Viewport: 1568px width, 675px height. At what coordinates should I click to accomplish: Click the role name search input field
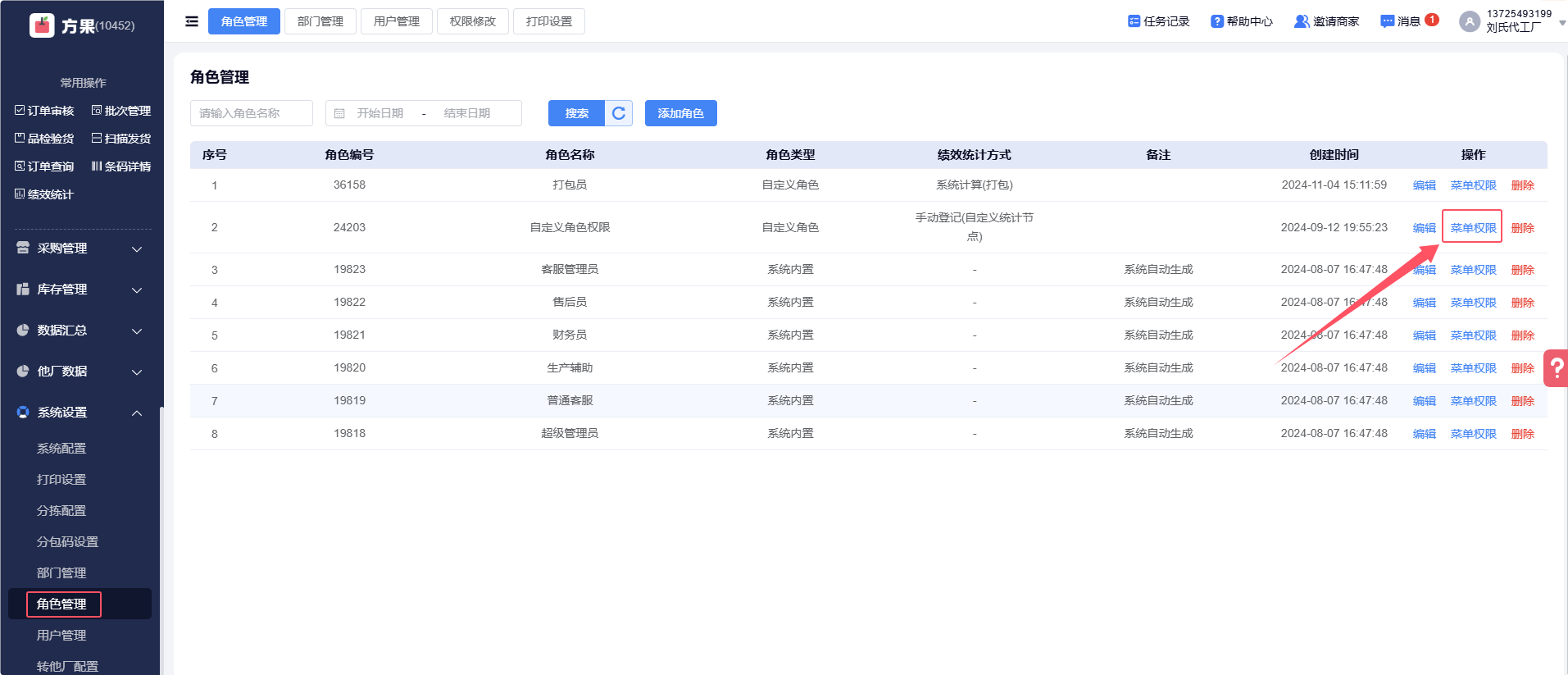[x=252, y=113]
